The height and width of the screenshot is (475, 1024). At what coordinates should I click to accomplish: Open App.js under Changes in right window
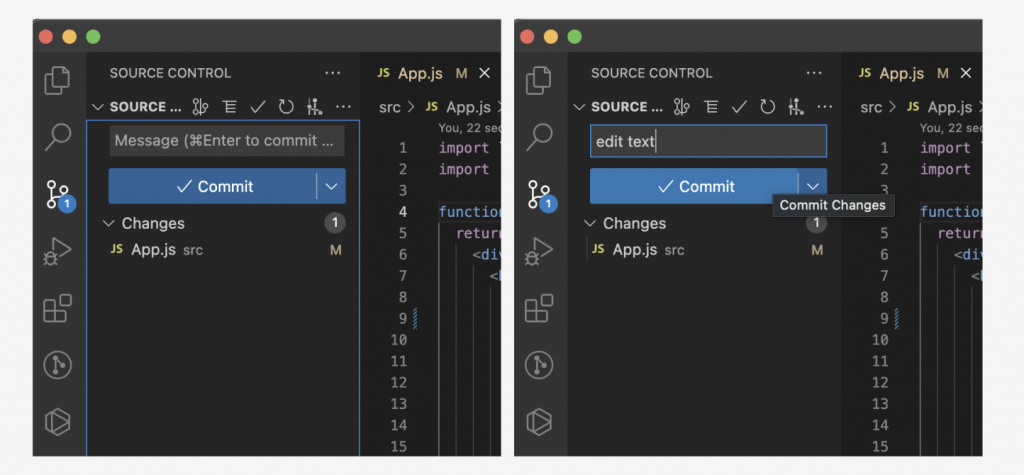[636, 249]
